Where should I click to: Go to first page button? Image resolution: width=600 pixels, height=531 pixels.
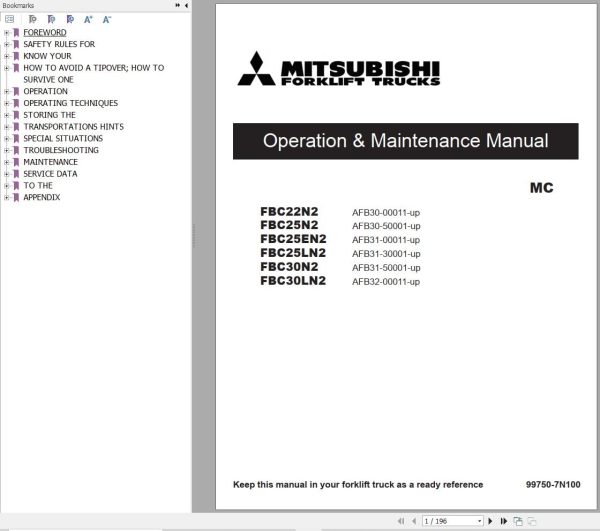pos(401,521)
